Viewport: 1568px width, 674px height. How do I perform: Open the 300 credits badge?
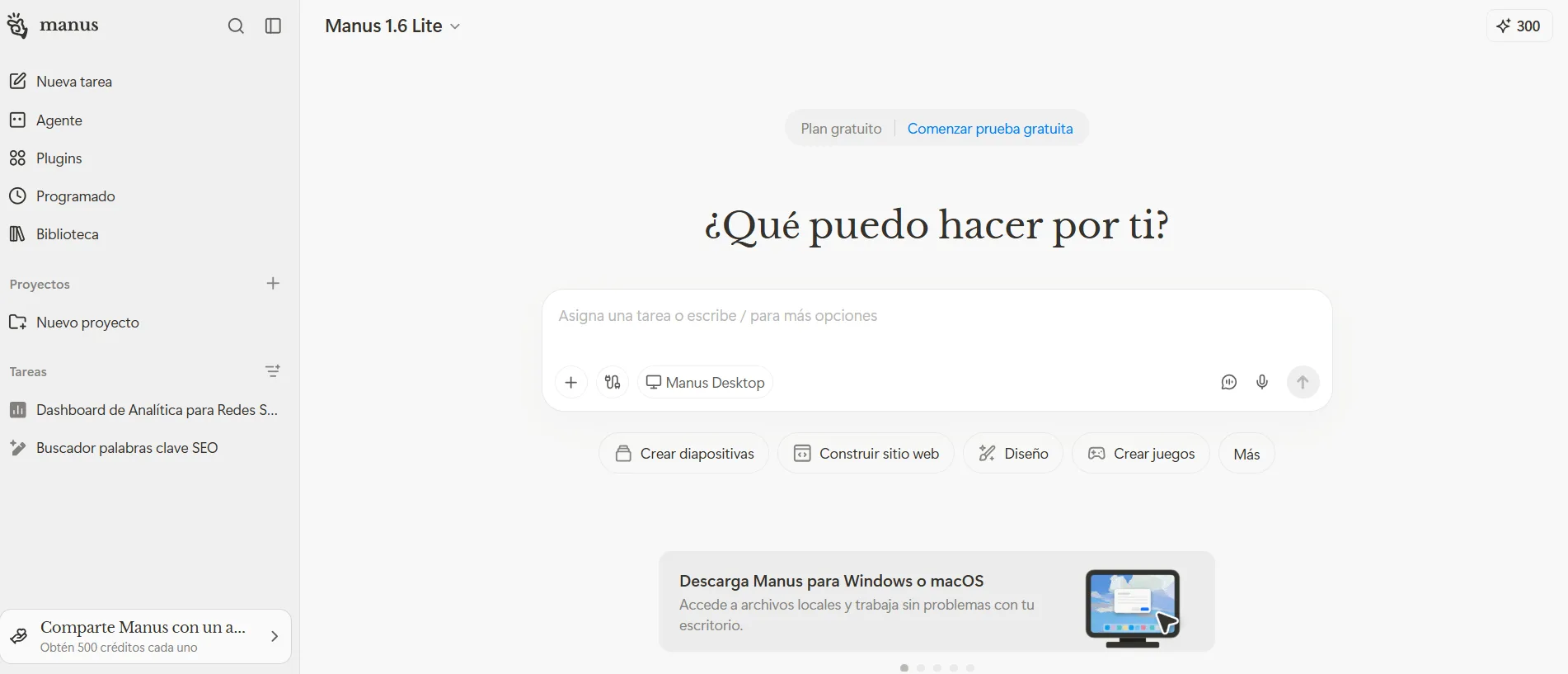pos(1519,26)
